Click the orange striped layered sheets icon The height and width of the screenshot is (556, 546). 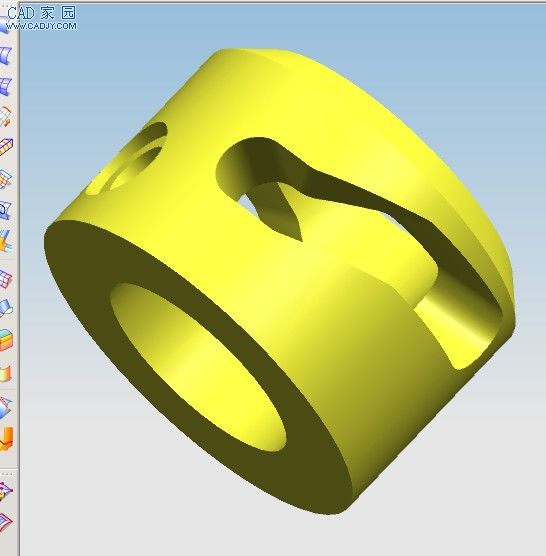tap(6, 179)
